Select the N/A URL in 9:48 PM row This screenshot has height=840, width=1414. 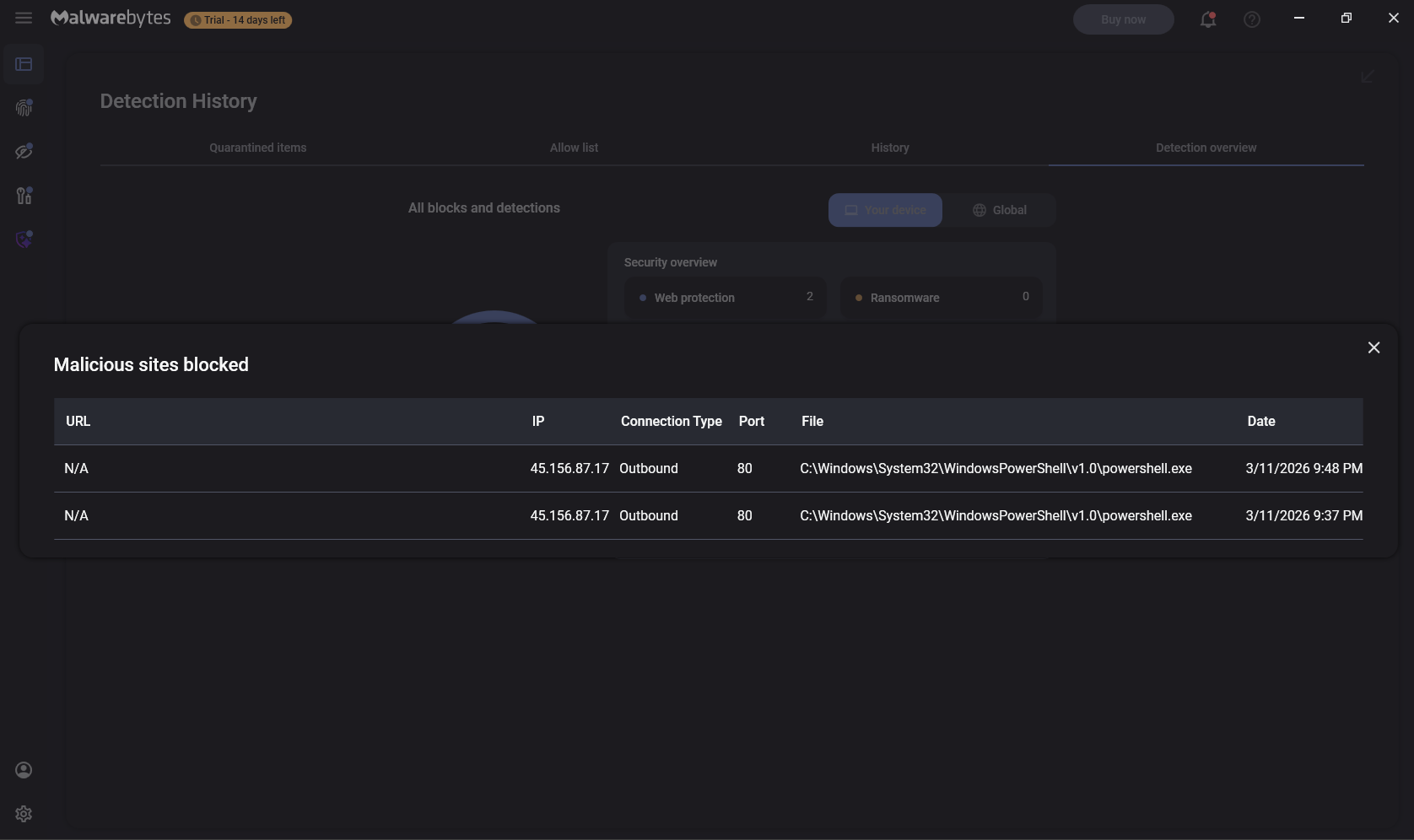tap(76, 468)
